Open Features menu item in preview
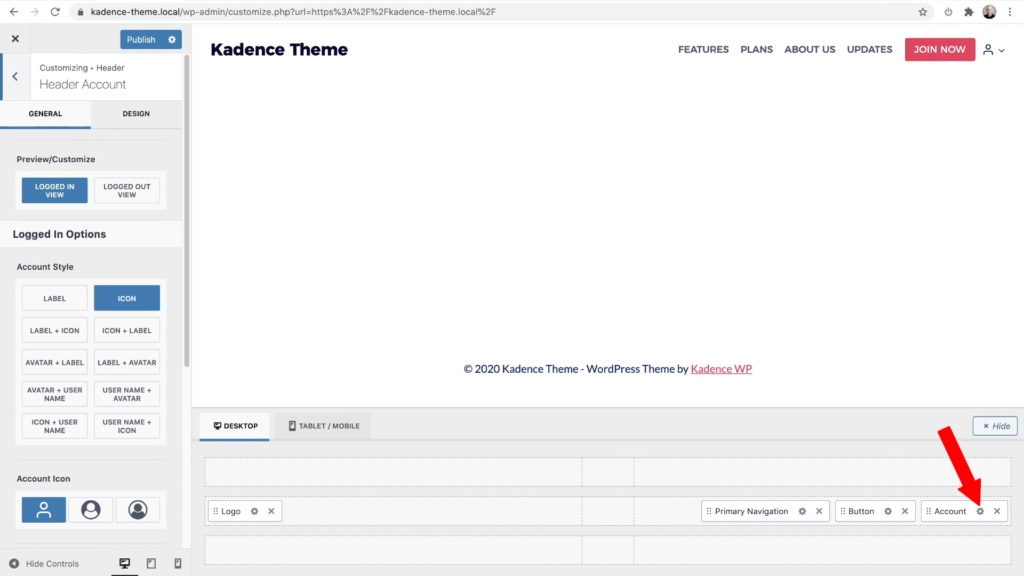Viewport: 1024px width, 576px height. coord(703,50)
